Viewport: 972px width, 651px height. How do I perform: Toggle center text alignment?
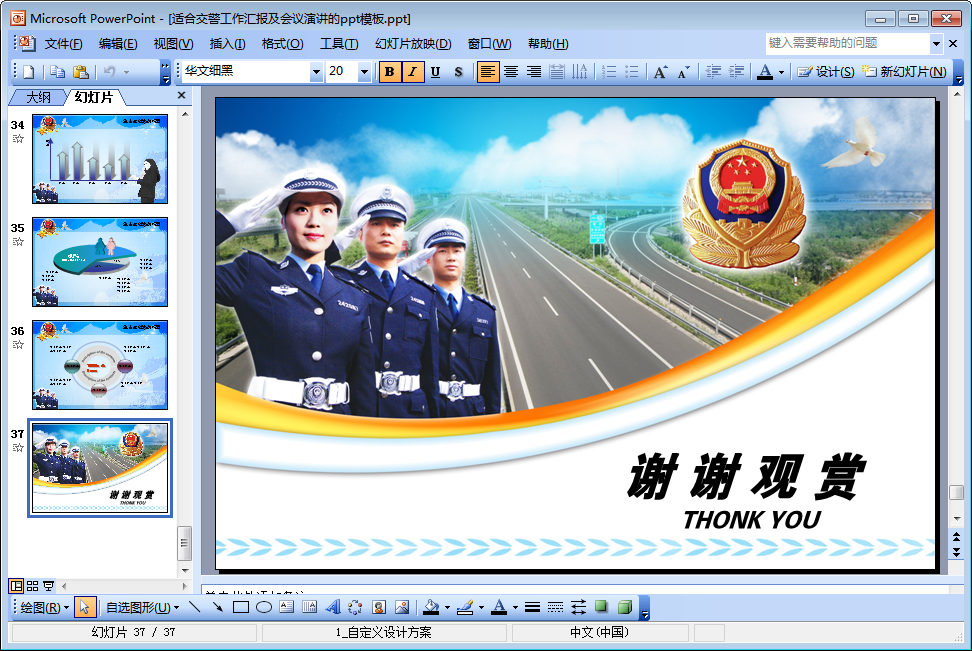point(511,72)
